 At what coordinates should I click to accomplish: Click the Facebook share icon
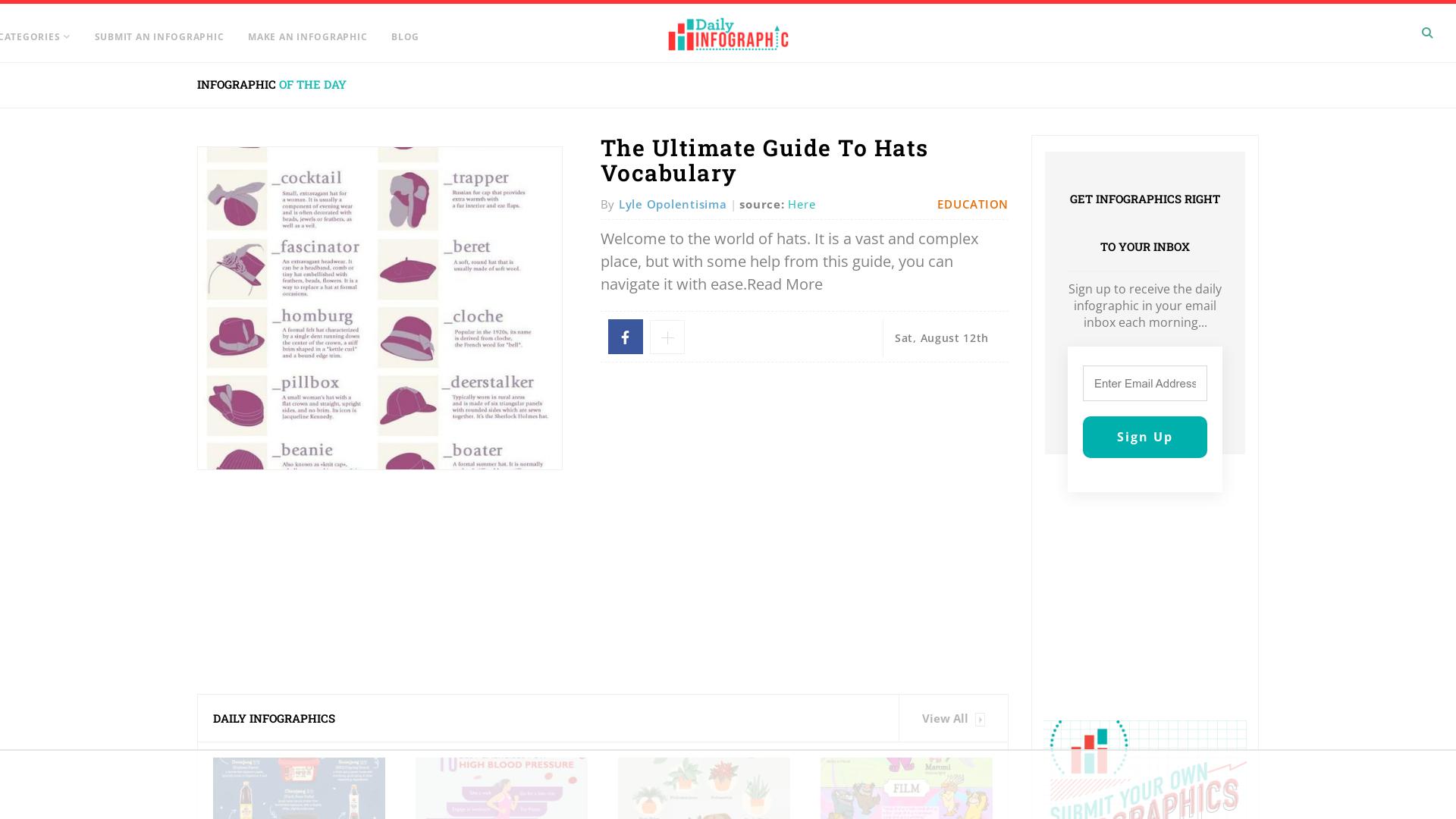tap(625, 337)
